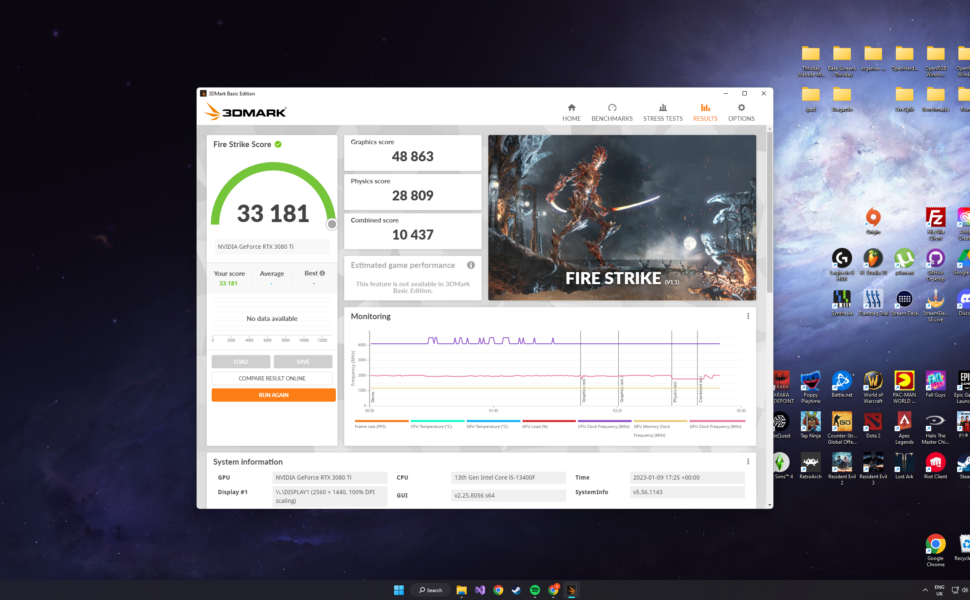This screenshot has width=970, height=600.
Task: Select the Resident Evil 2 desktop shortcut
Action: [842, 469]
